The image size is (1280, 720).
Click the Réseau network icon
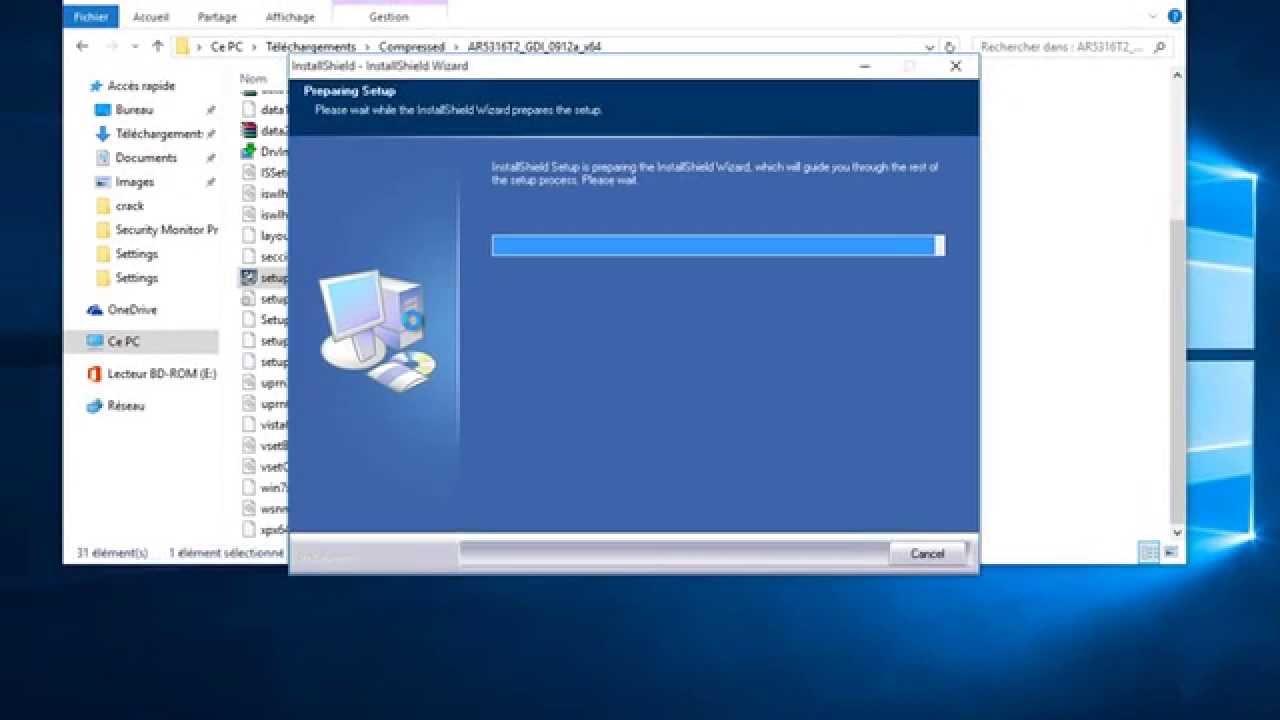click(x=95, y=406)
